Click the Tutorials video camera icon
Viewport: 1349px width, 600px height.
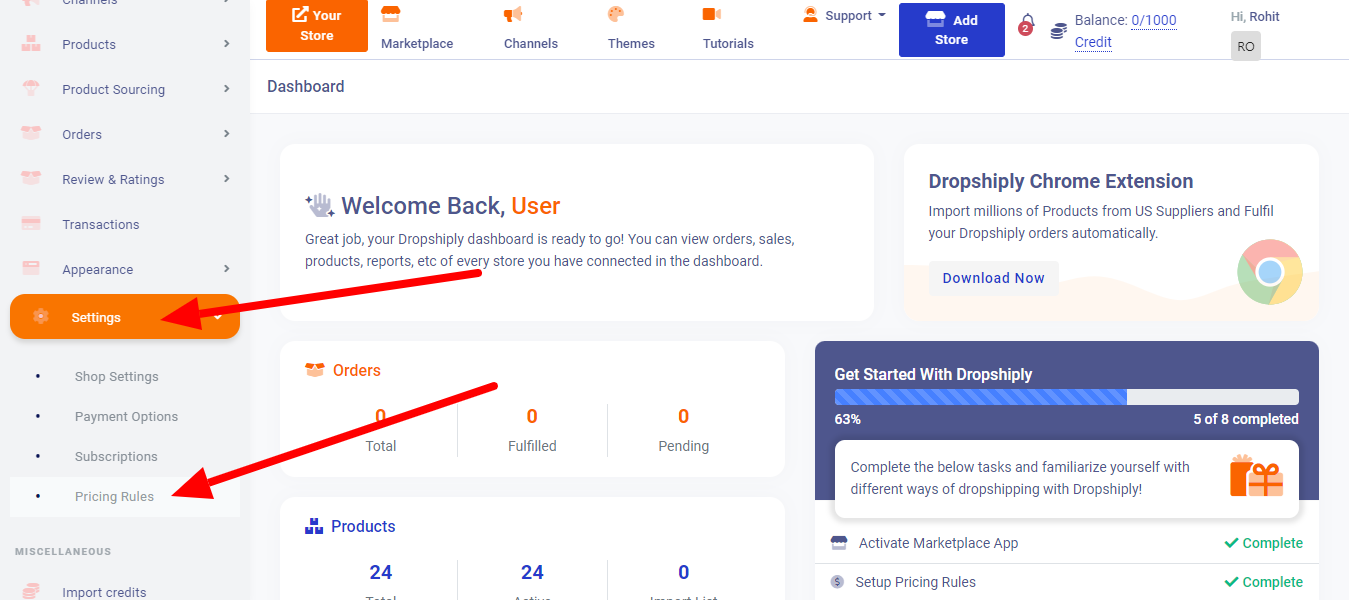(711, 15)
